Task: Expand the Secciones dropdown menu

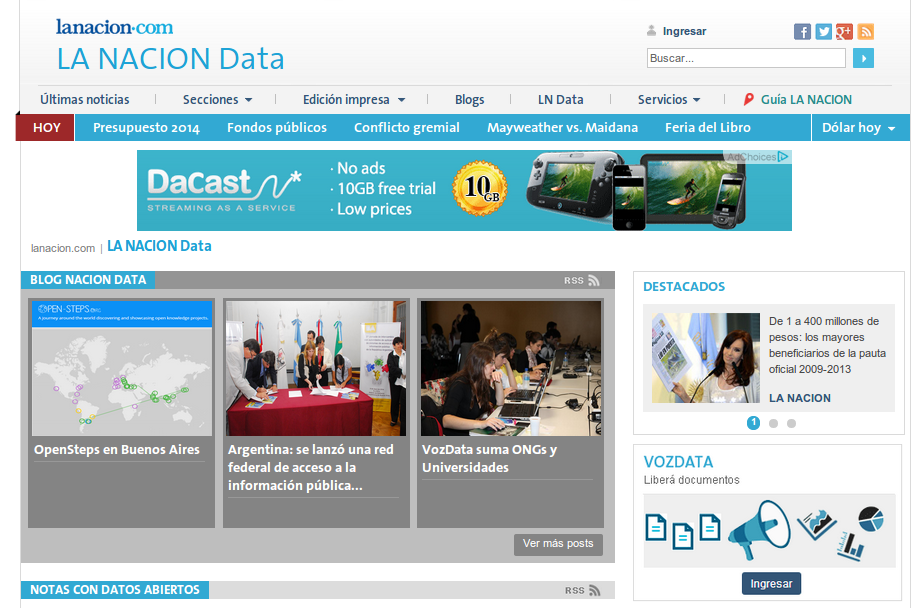Action: pos(217,99)
